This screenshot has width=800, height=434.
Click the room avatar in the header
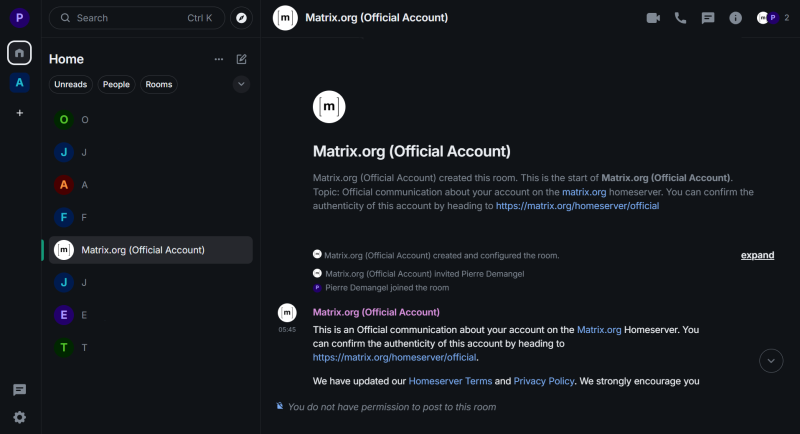coord(285,18)
